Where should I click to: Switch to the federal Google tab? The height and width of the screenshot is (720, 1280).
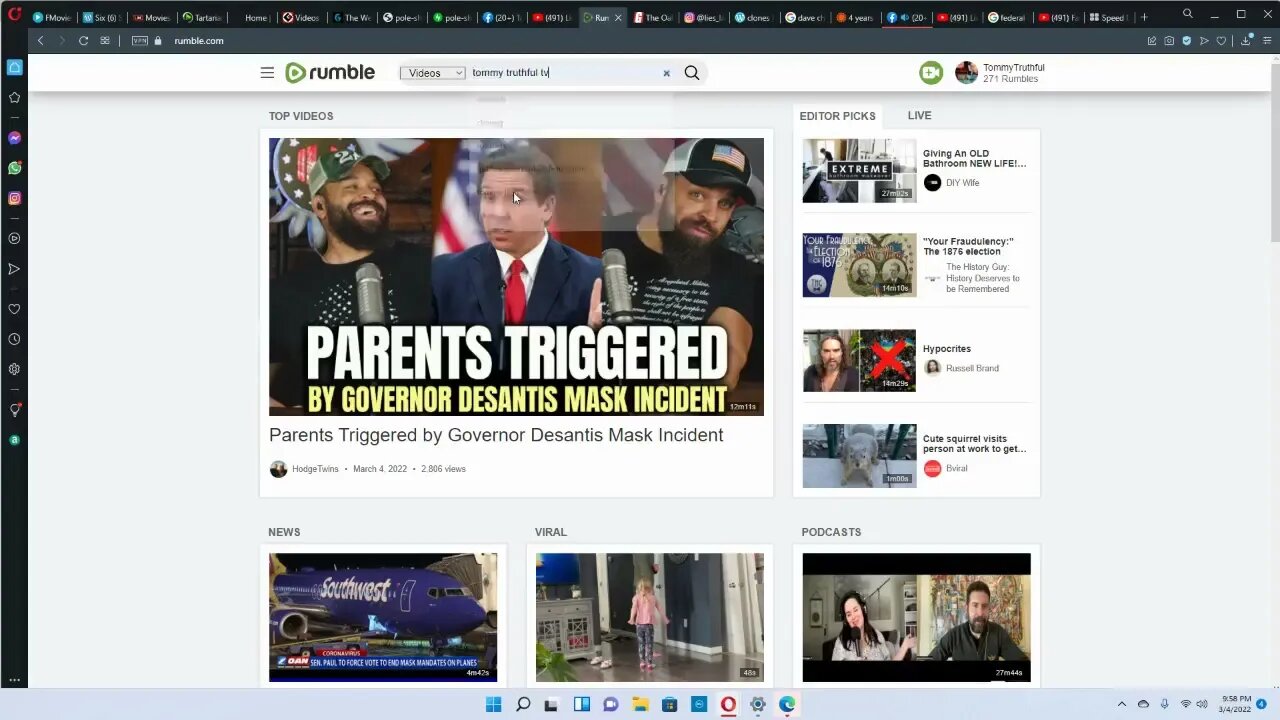pyautogui.click(x=1007, y=17)
